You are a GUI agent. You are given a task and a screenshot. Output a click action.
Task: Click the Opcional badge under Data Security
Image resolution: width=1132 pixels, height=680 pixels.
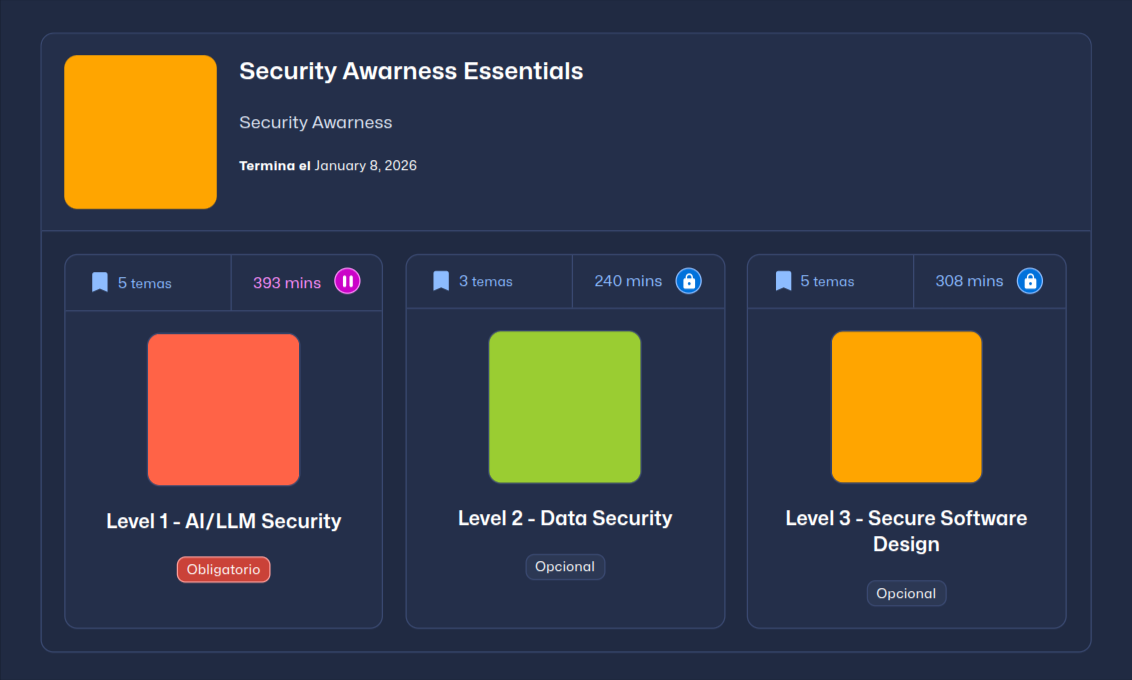(565, 567)
